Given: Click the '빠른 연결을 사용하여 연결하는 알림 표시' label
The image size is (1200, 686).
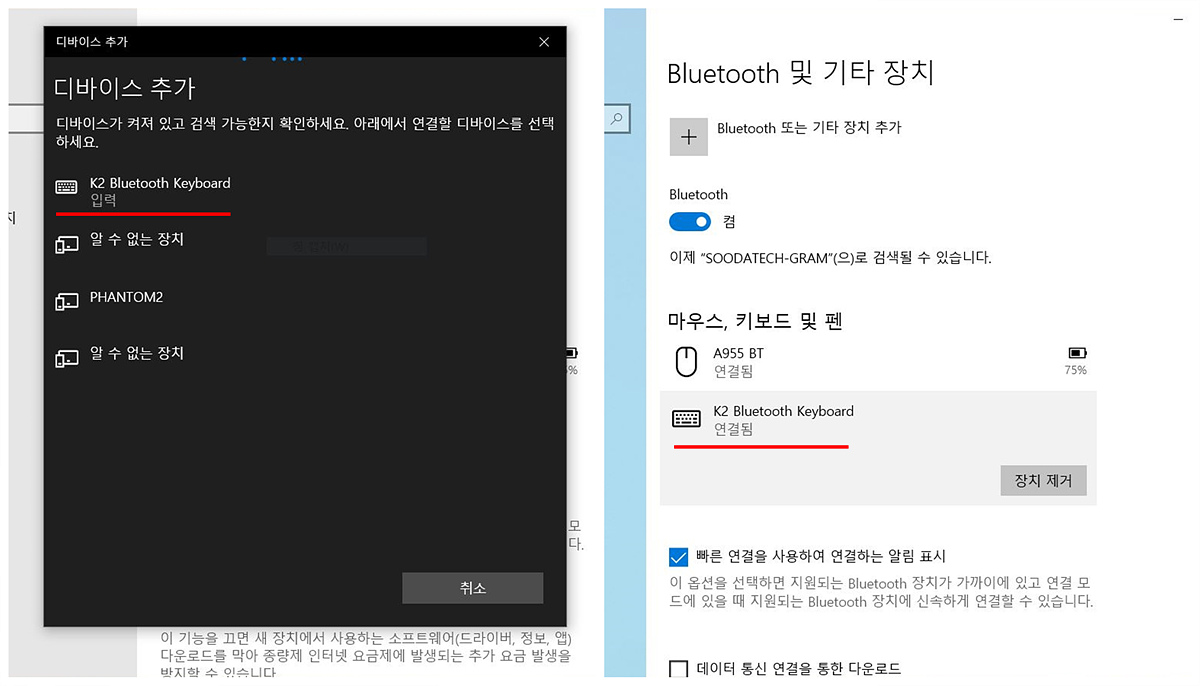Looking at the screenshot, I should 821,556.
